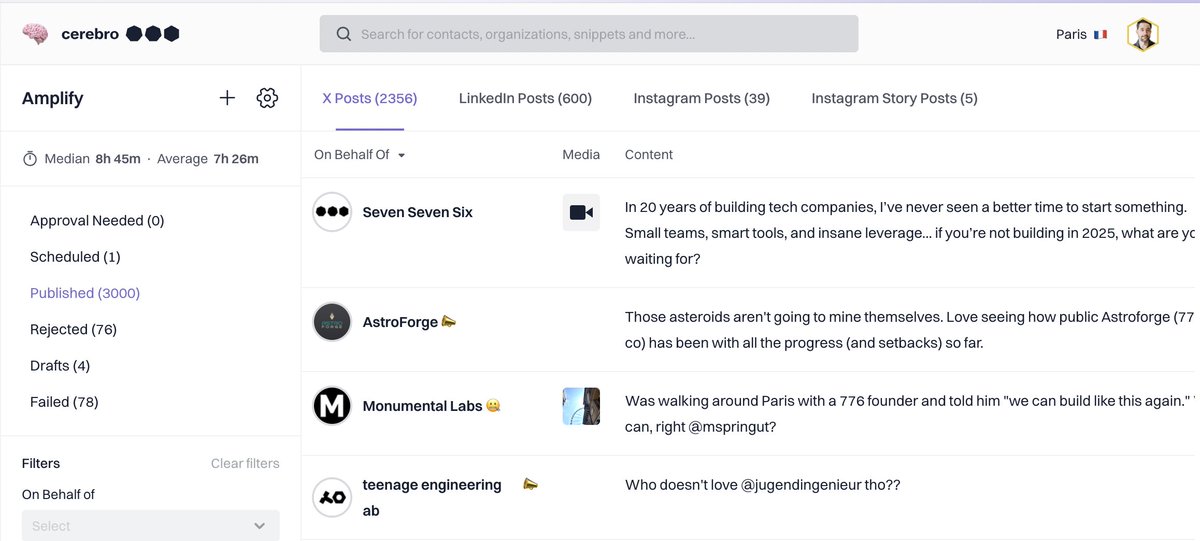The width and height of the screenshot is (1200, 541).
Task: Click the AstroForge logo avatar
Action: (x=332, y=322)
